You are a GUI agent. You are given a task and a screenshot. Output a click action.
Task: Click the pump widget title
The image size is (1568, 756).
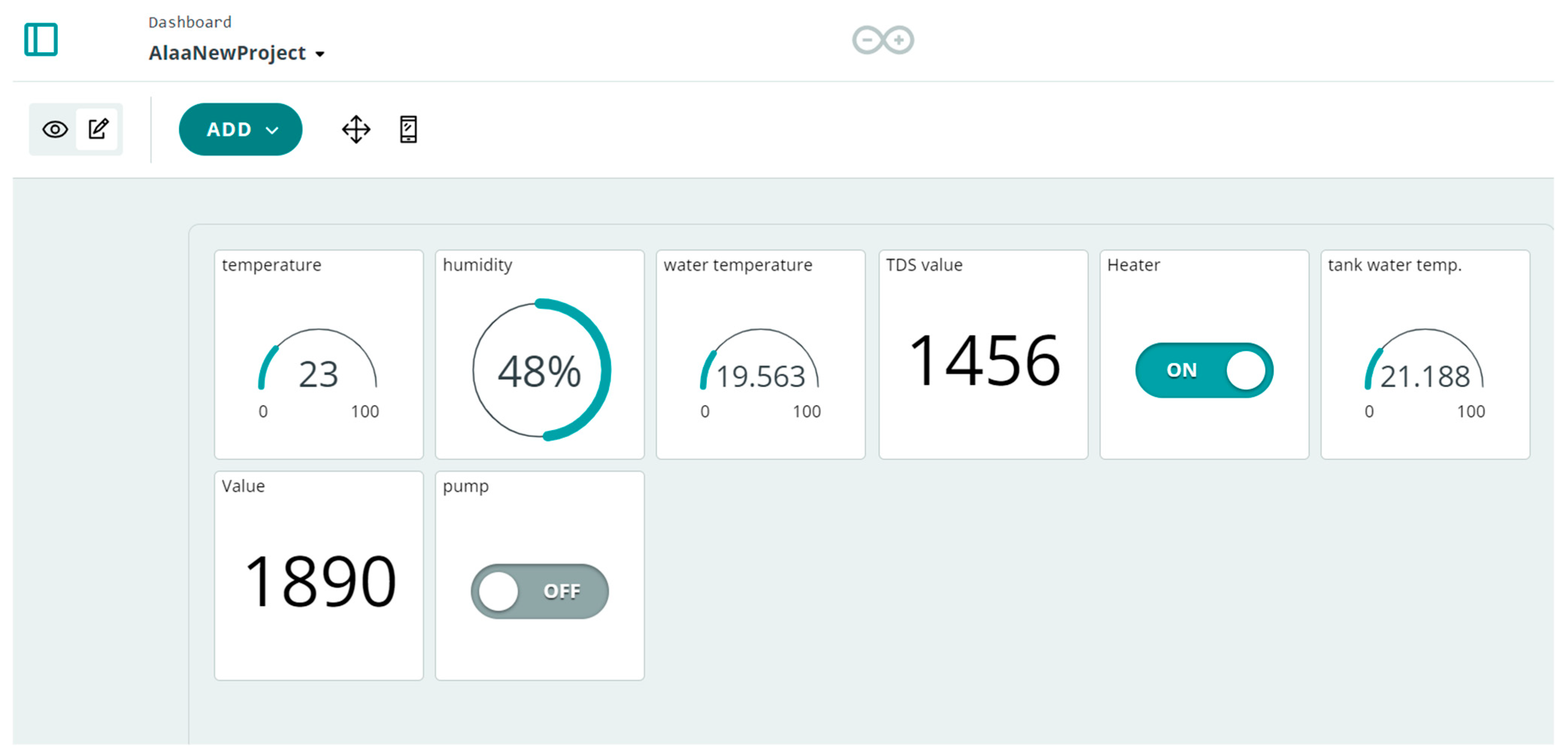pos(466,486)
